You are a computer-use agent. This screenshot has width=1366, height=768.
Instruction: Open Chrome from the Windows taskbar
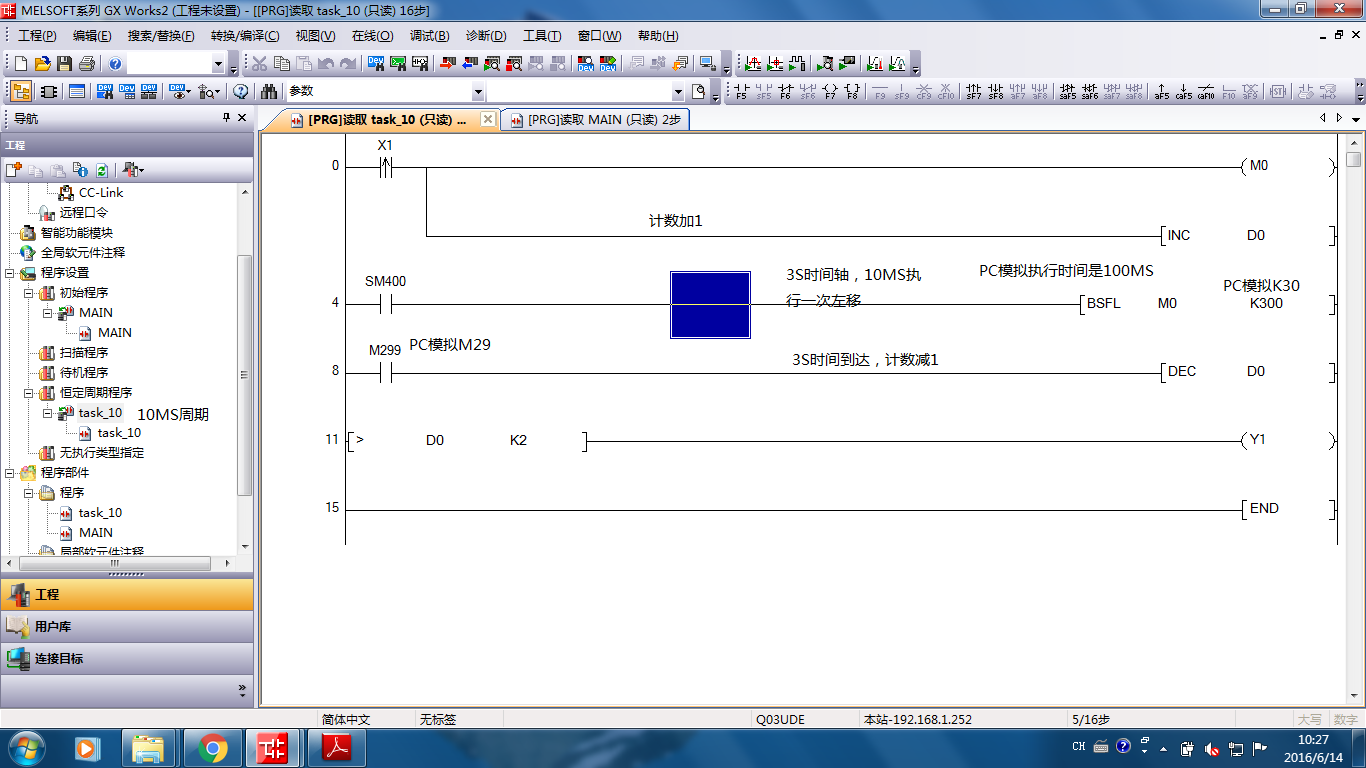point(212,747)
